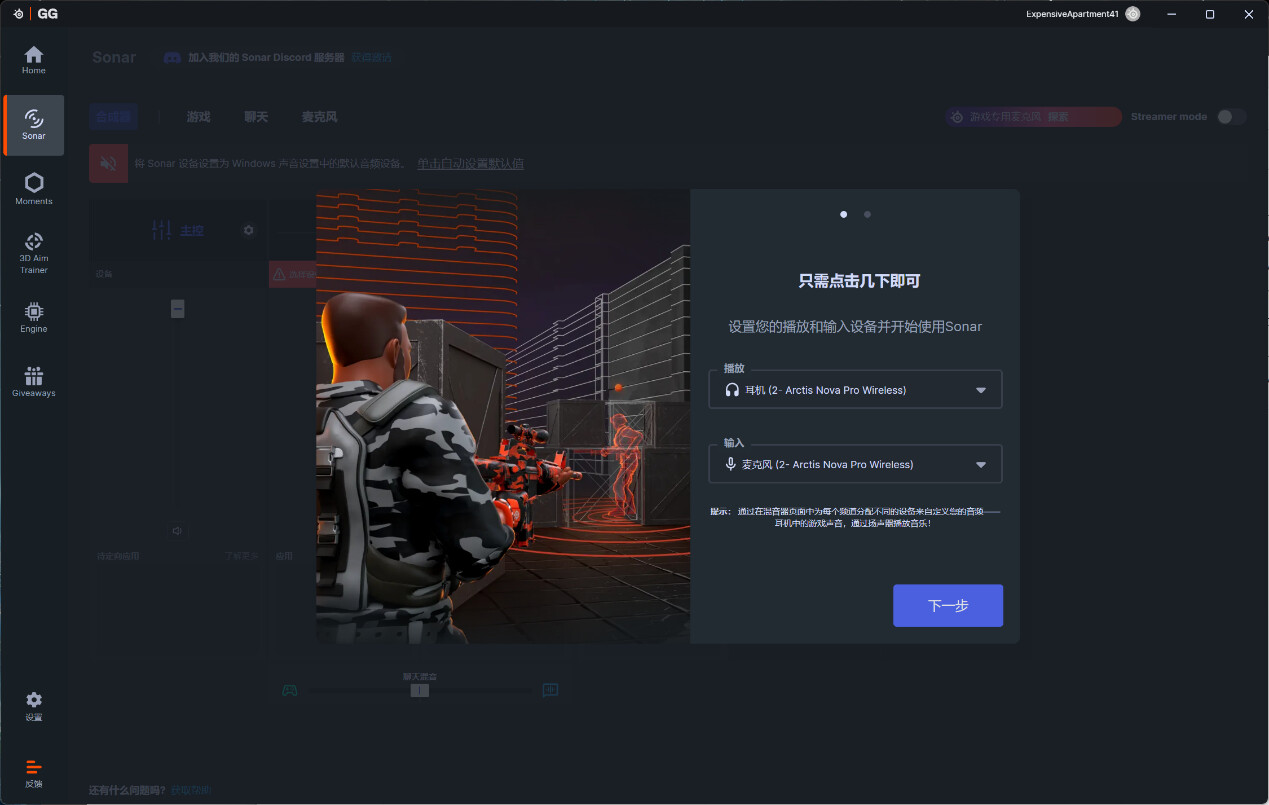Open the Home section in sidebar
This screenshot has height=805, width=1269.
[x=34, y=60]
